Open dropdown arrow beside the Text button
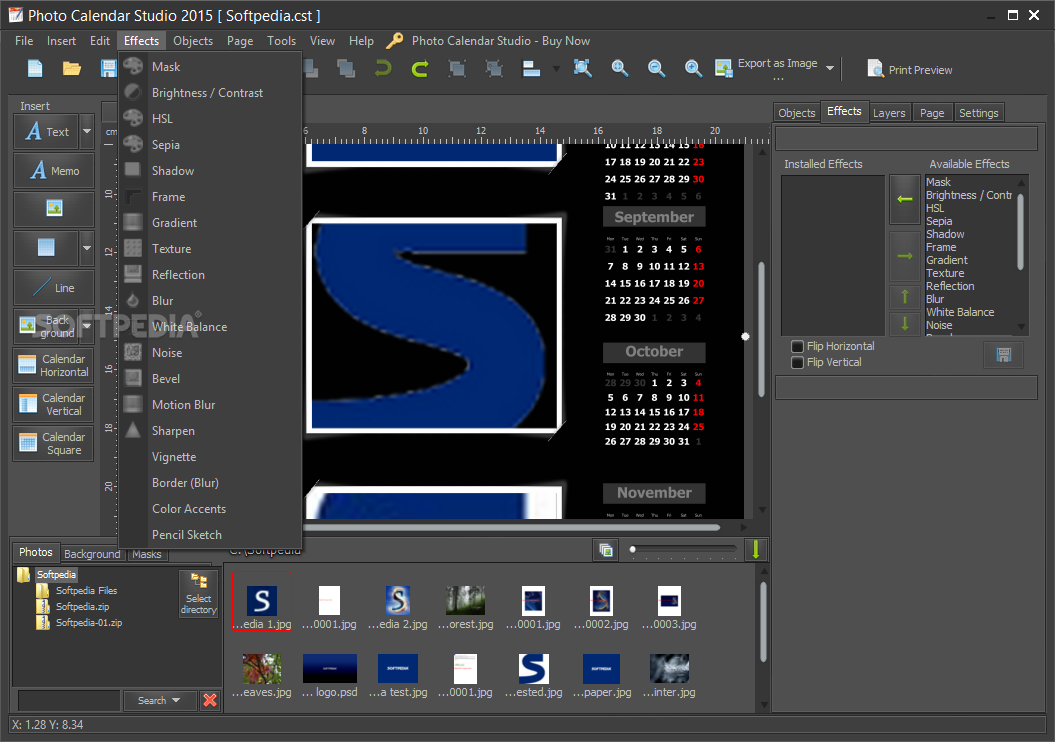The width and height of the screenshot is (1055, 742). point(87,131)
